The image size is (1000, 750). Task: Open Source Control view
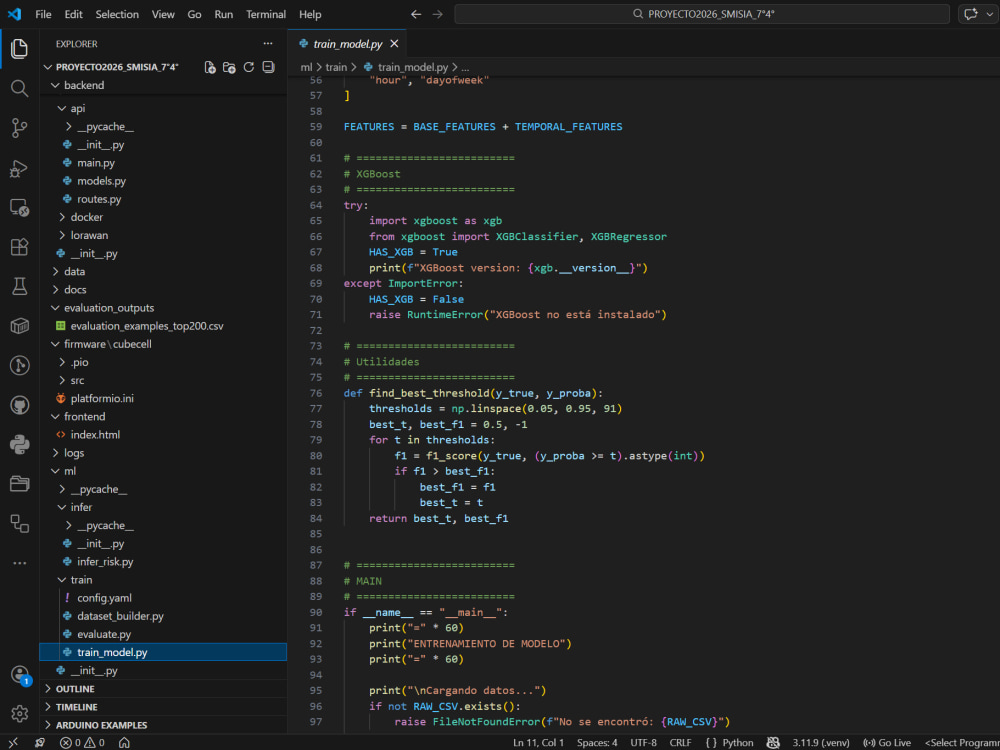[19, 128]
